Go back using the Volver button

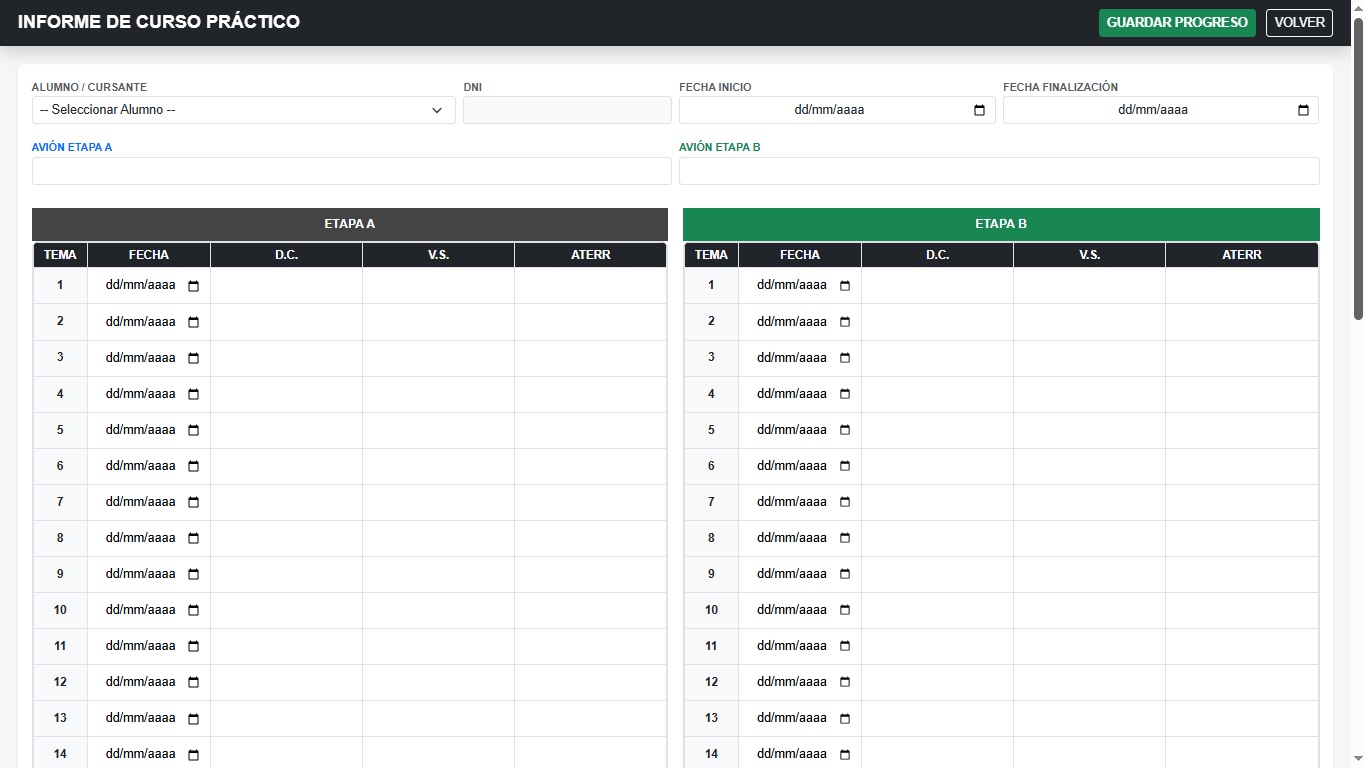pyautogui.click(x=1298, y=23)
